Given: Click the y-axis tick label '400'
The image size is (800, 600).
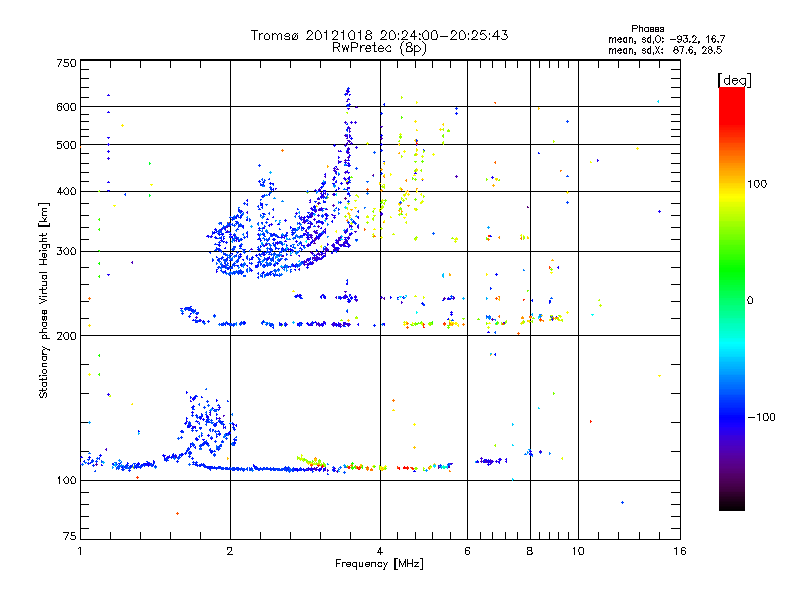Looking at the screenshot, I should pos(66,192).
